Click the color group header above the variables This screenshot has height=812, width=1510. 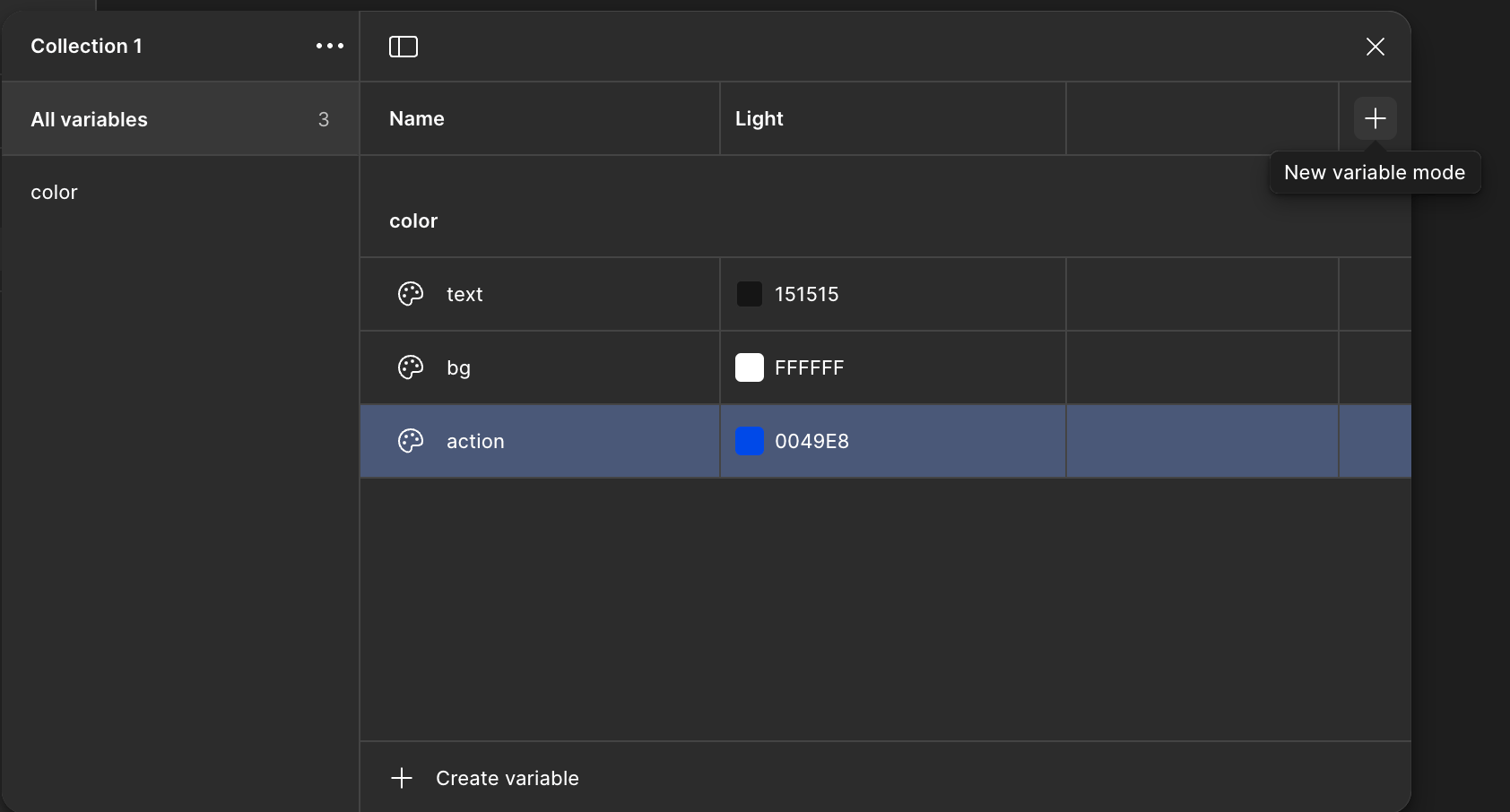point(413,220)
